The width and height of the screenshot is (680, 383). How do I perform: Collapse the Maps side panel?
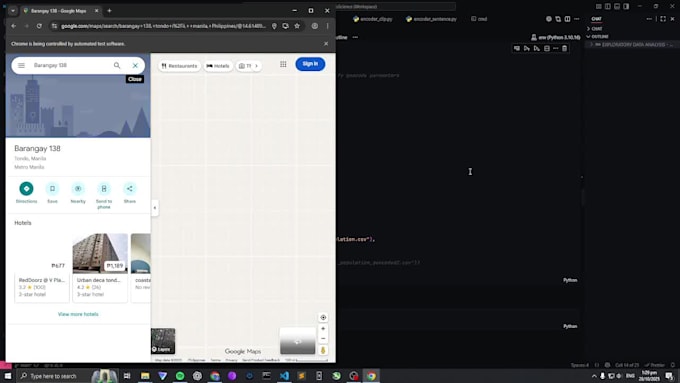point(155,208)
